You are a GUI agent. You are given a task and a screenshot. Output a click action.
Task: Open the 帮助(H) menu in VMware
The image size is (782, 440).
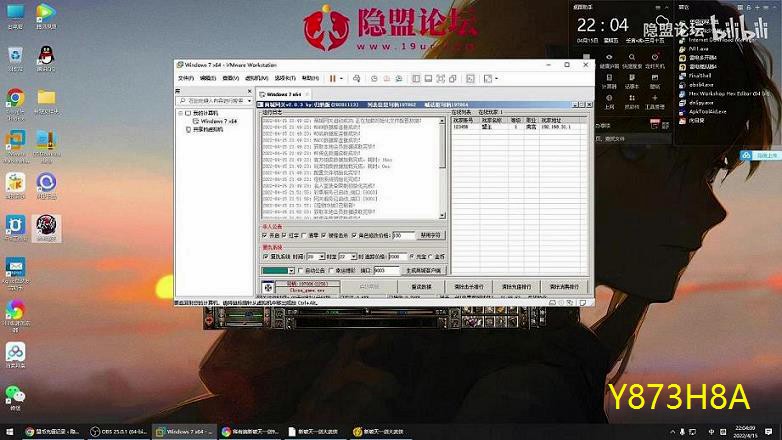pos(310,78)
